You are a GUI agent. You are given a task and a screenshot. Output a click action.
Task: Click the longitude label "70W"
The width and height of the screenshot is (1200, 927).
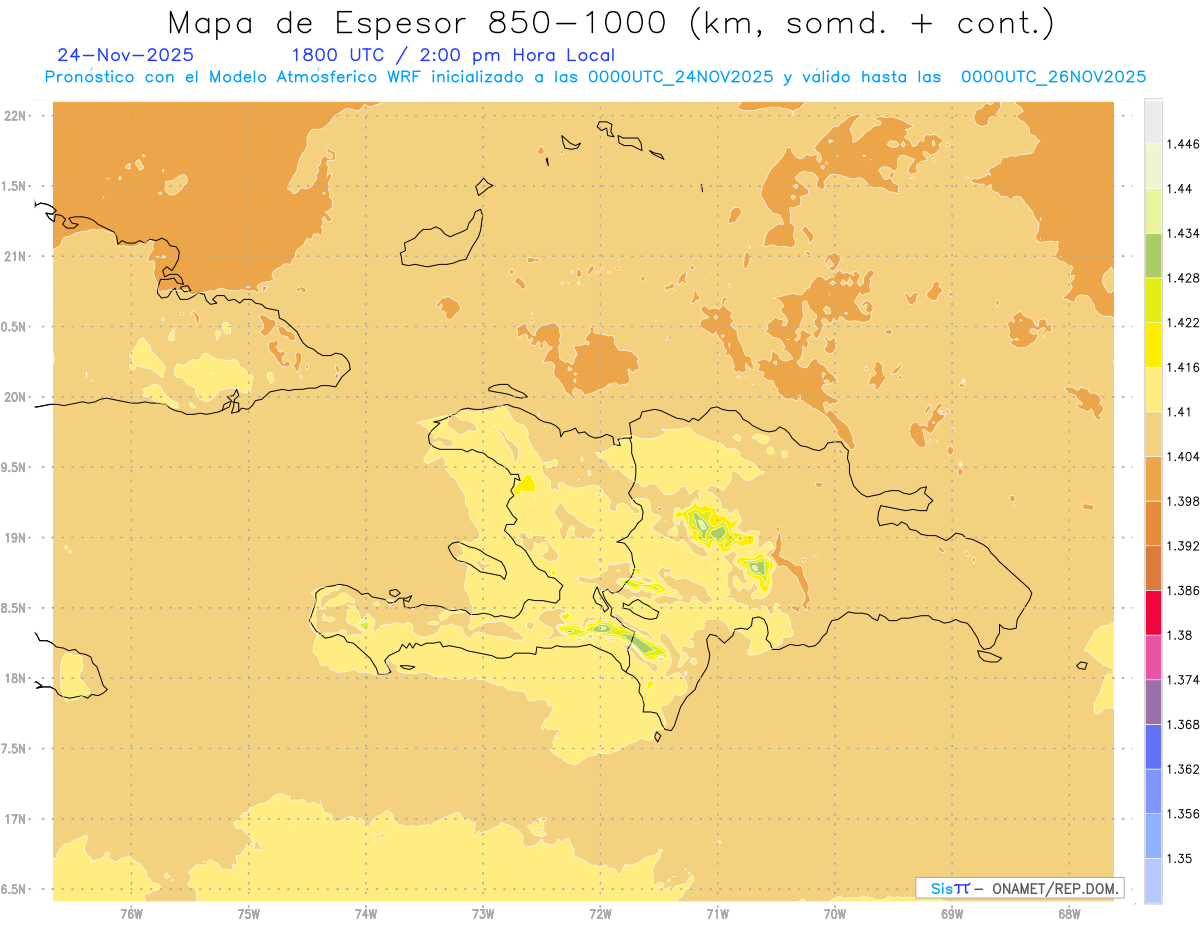[835, 914]
